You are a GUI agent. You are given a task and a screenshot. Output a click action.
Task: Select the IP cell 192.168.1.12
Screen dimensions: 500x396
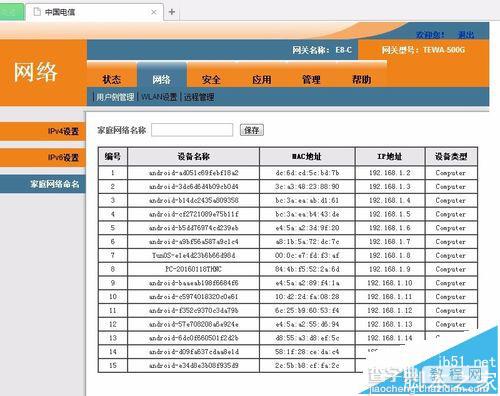pos(390,310)
